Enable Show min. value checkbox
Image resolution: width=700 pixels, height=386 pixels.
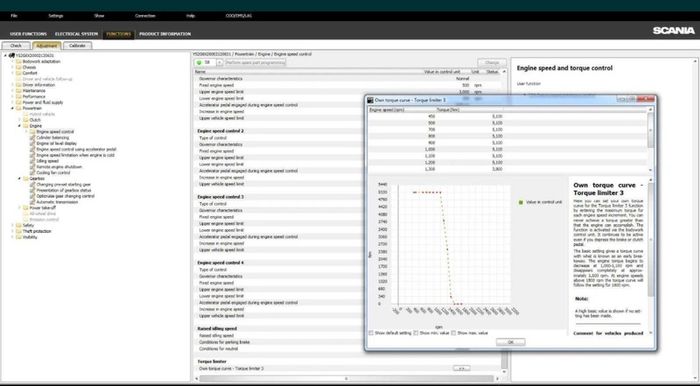416,333
